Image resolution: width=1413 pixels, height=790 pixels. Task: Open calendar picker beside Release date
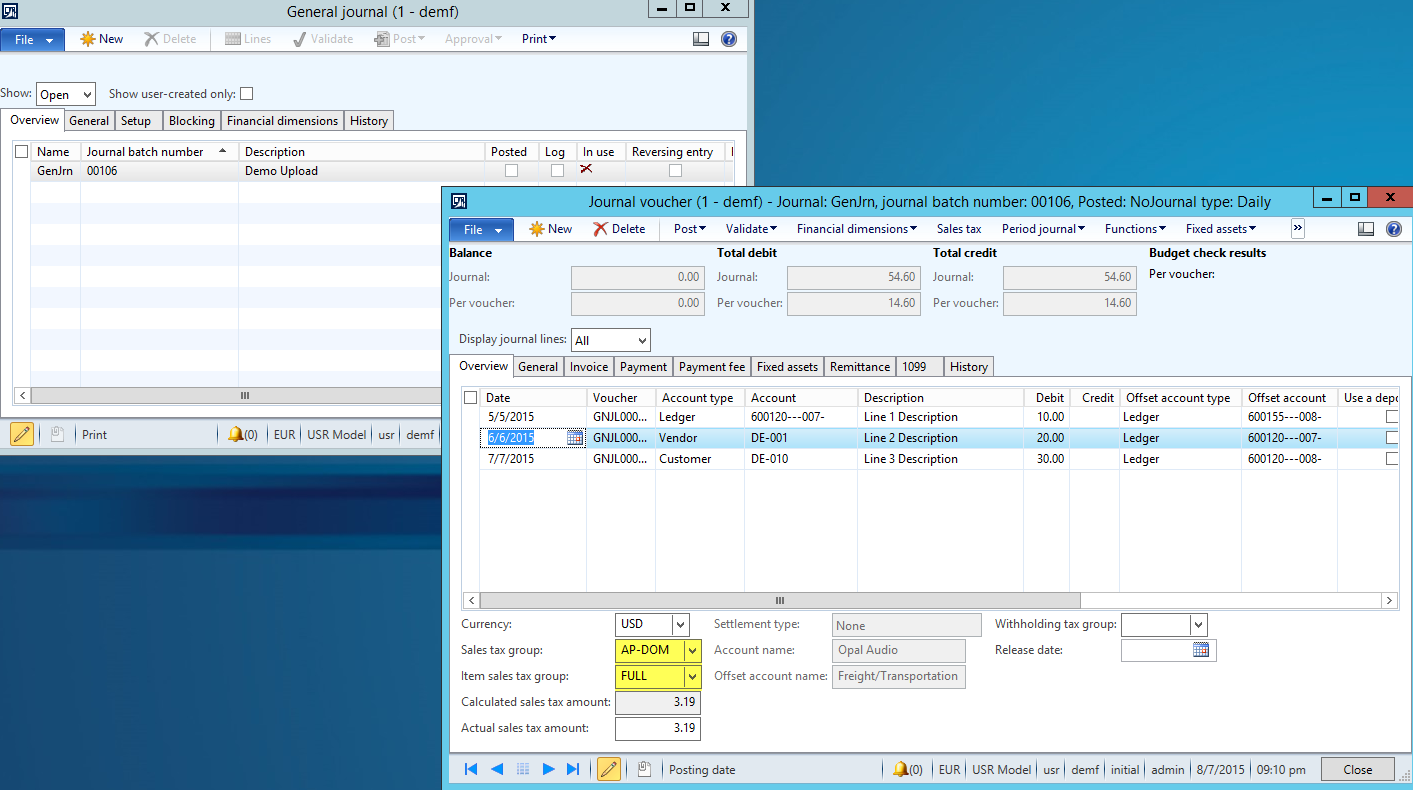click(1201, 650)
